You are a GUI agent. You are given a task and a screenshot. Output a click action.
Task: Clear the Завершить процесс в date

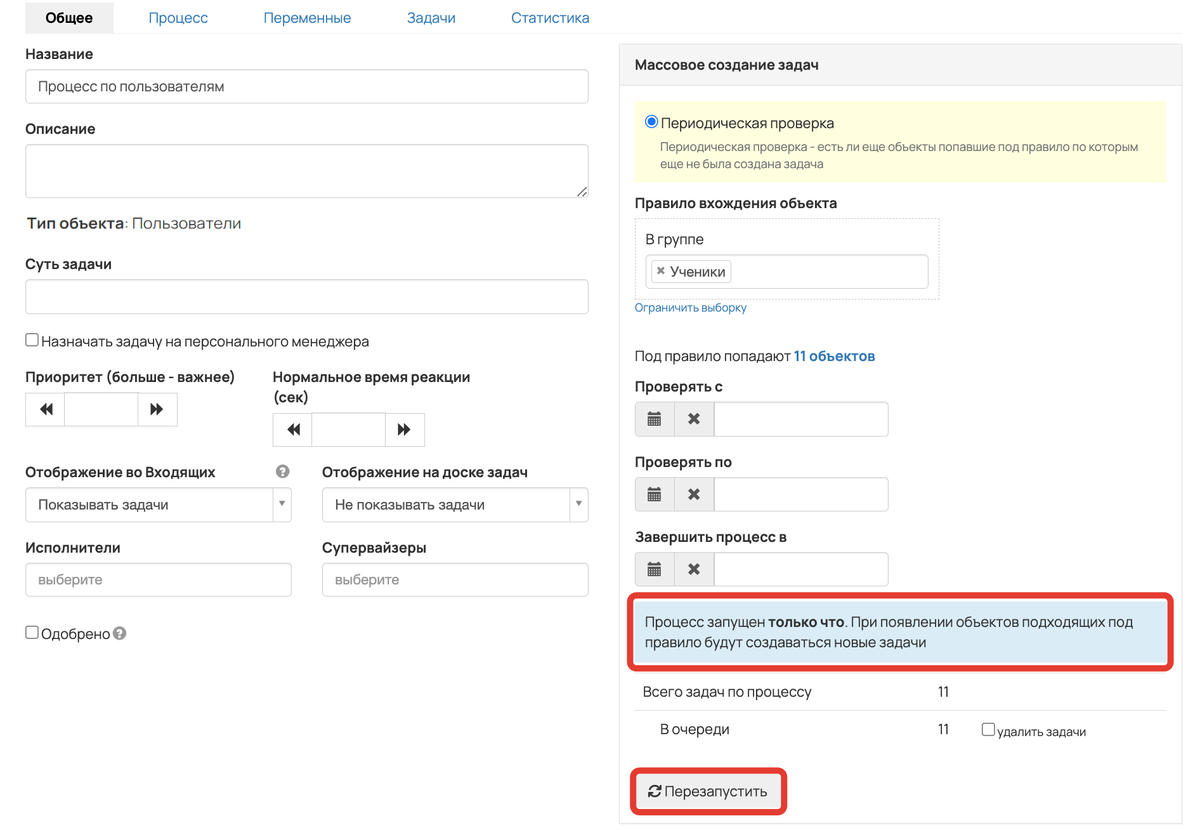click(694, 569)
